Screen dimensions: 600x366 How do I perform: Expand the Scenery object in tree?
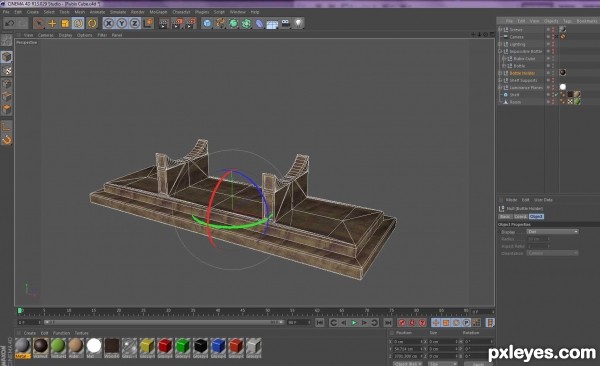tap(500, 29)
